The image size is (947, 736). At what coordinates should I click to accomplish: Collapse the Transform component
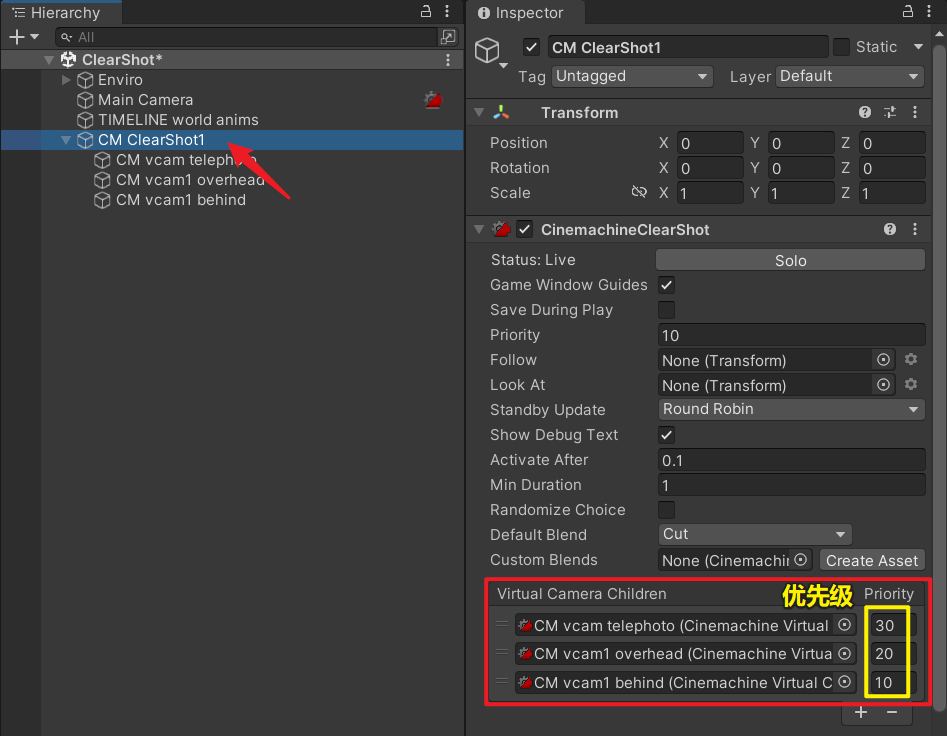[480, 112]
